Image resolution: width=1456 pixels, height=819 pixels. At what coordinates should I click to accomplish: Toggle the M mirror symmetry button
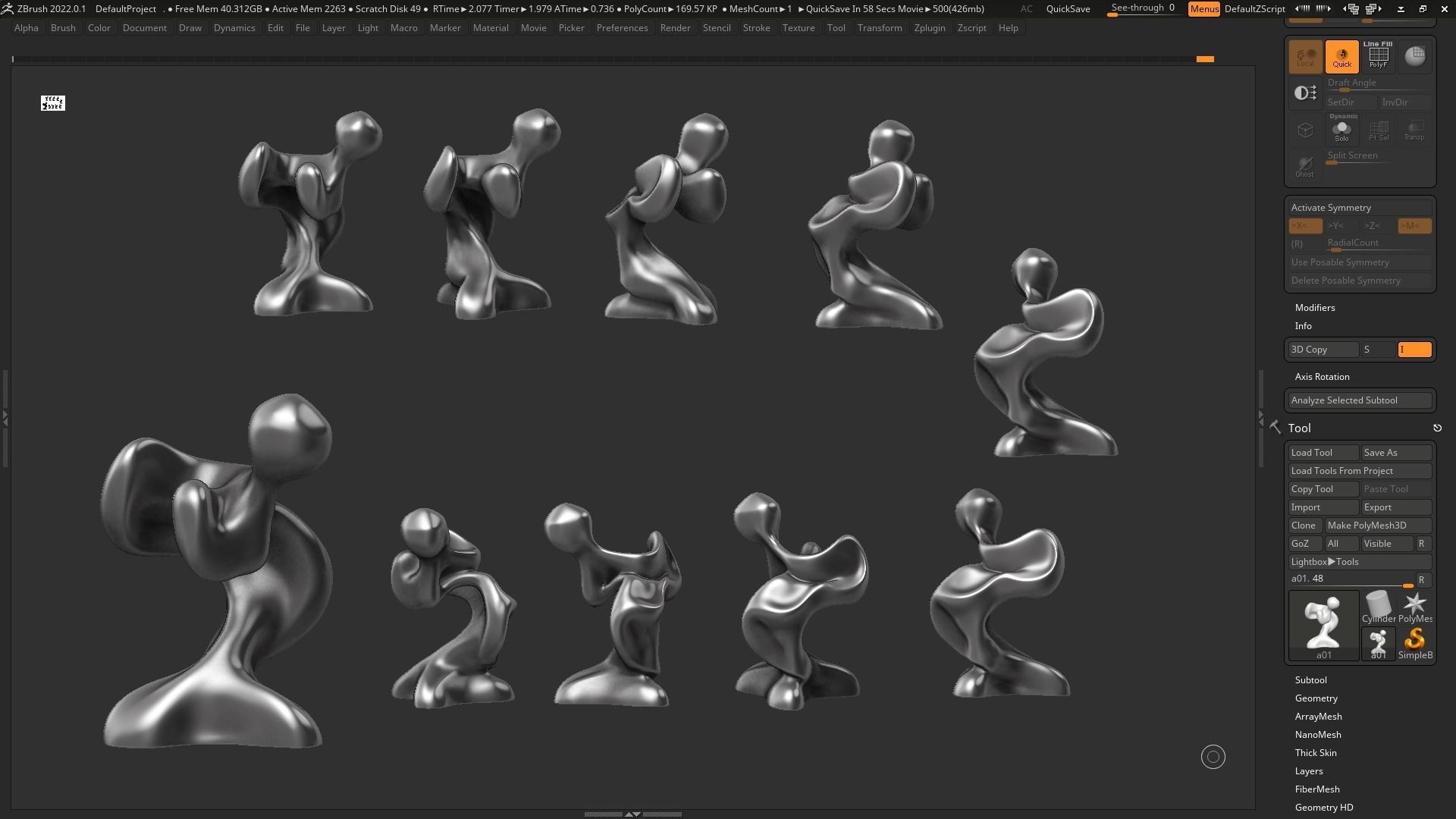tap(1414, 226)
